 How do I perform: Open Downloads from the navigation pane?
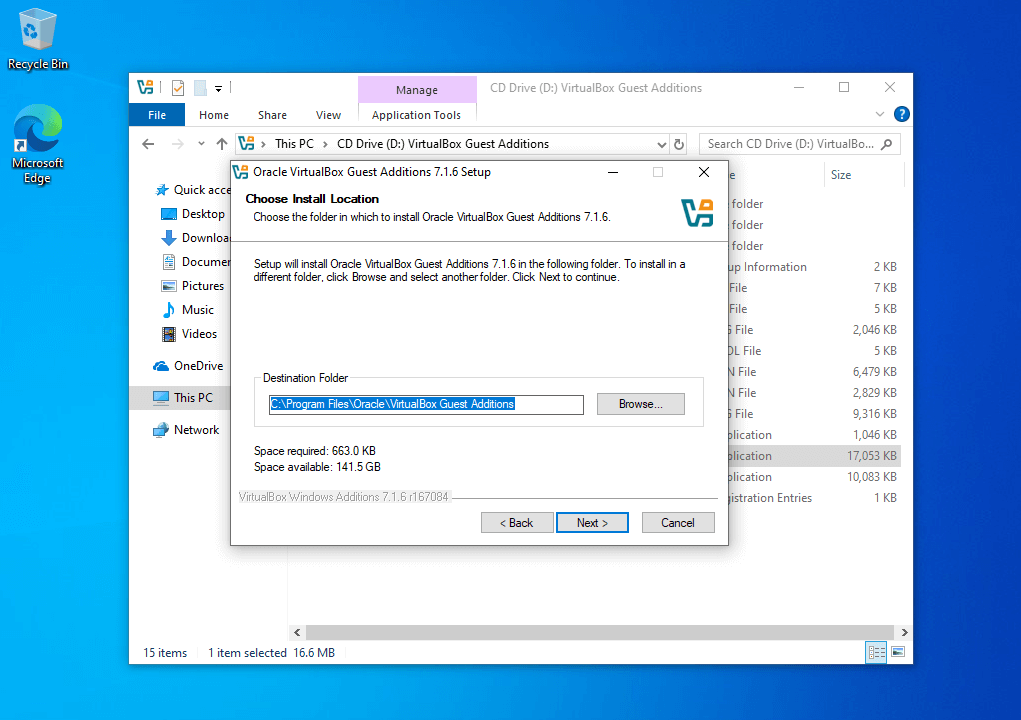pyautogui.click(x=195, y=238)
